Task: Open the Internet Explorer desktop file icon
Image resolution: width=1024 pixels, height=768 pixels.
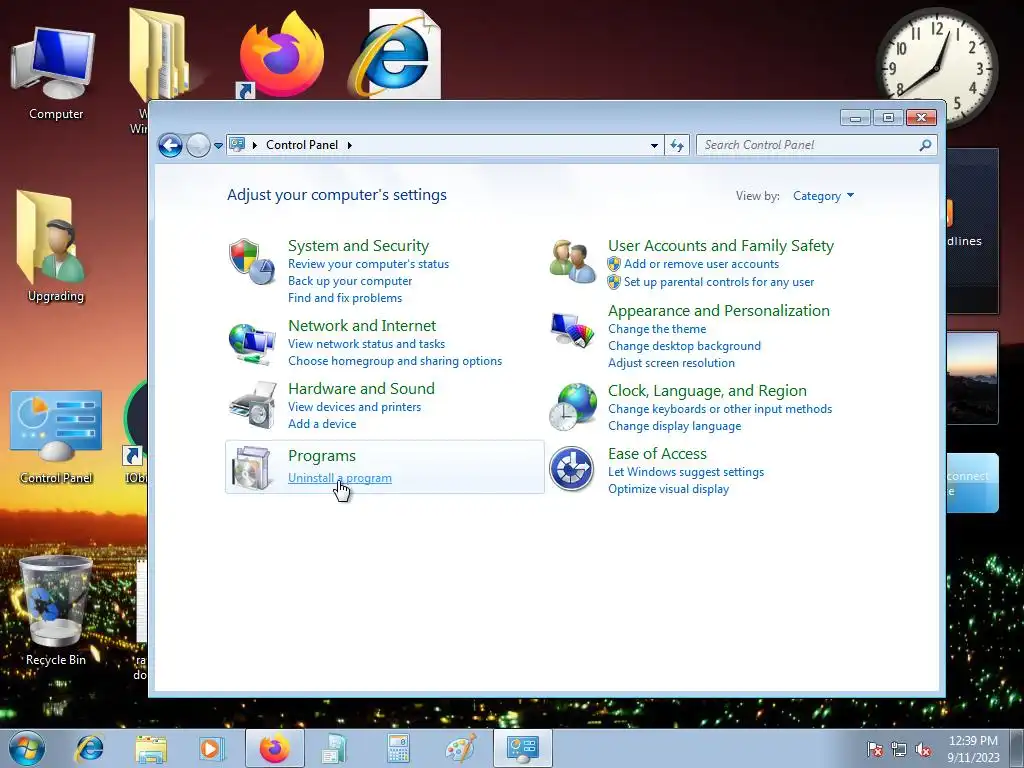Action: pyautogui.click(x=397, y=54)
